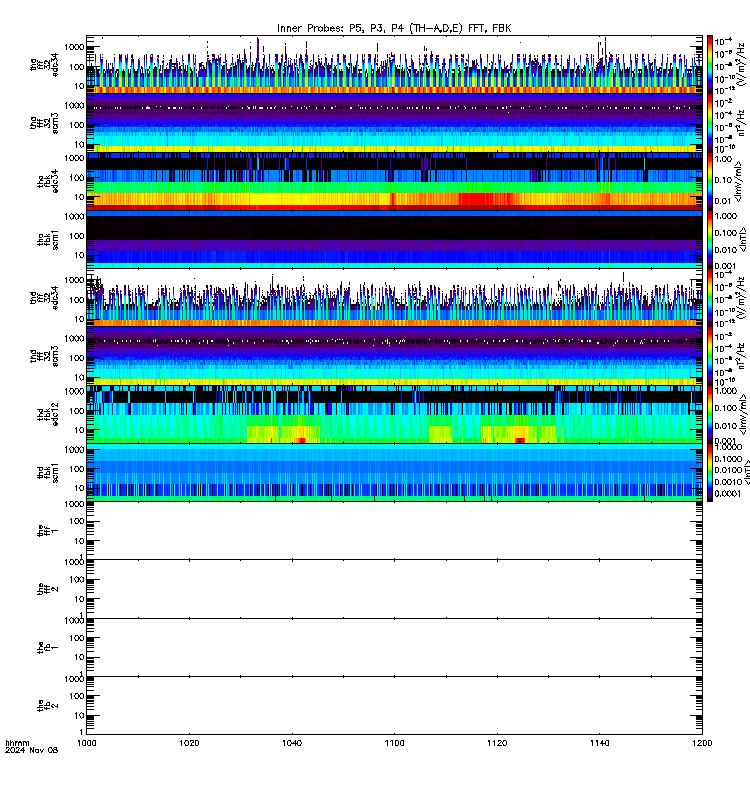Click the 'tha fff 32 scm3' panel label
This screenshot has height=800, width=750.
(x=44, y=123)
